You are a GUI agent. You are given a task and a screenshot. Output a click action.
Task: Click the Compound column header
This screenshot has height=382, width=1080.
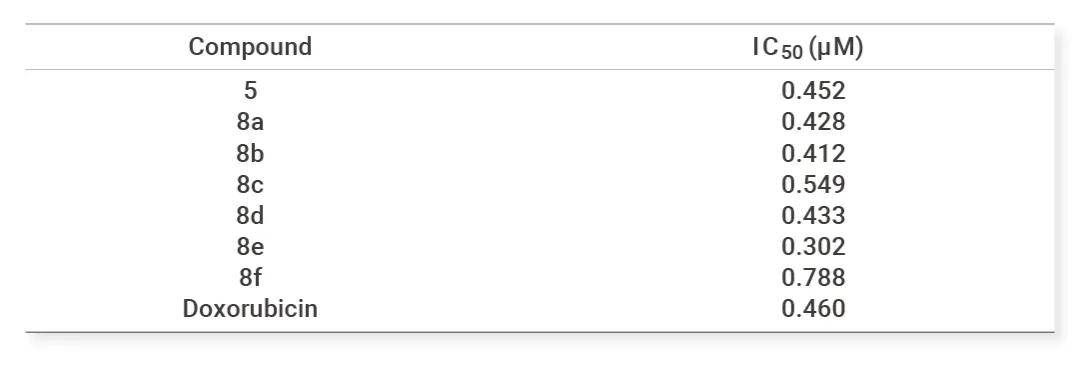coord(250,47)
